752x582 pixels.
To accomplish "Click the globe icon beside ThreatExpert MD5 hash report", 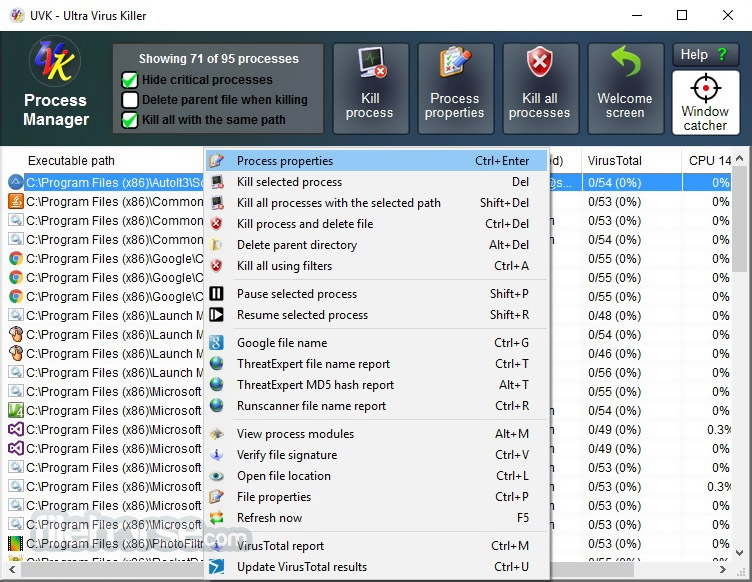I will (217, 384).
